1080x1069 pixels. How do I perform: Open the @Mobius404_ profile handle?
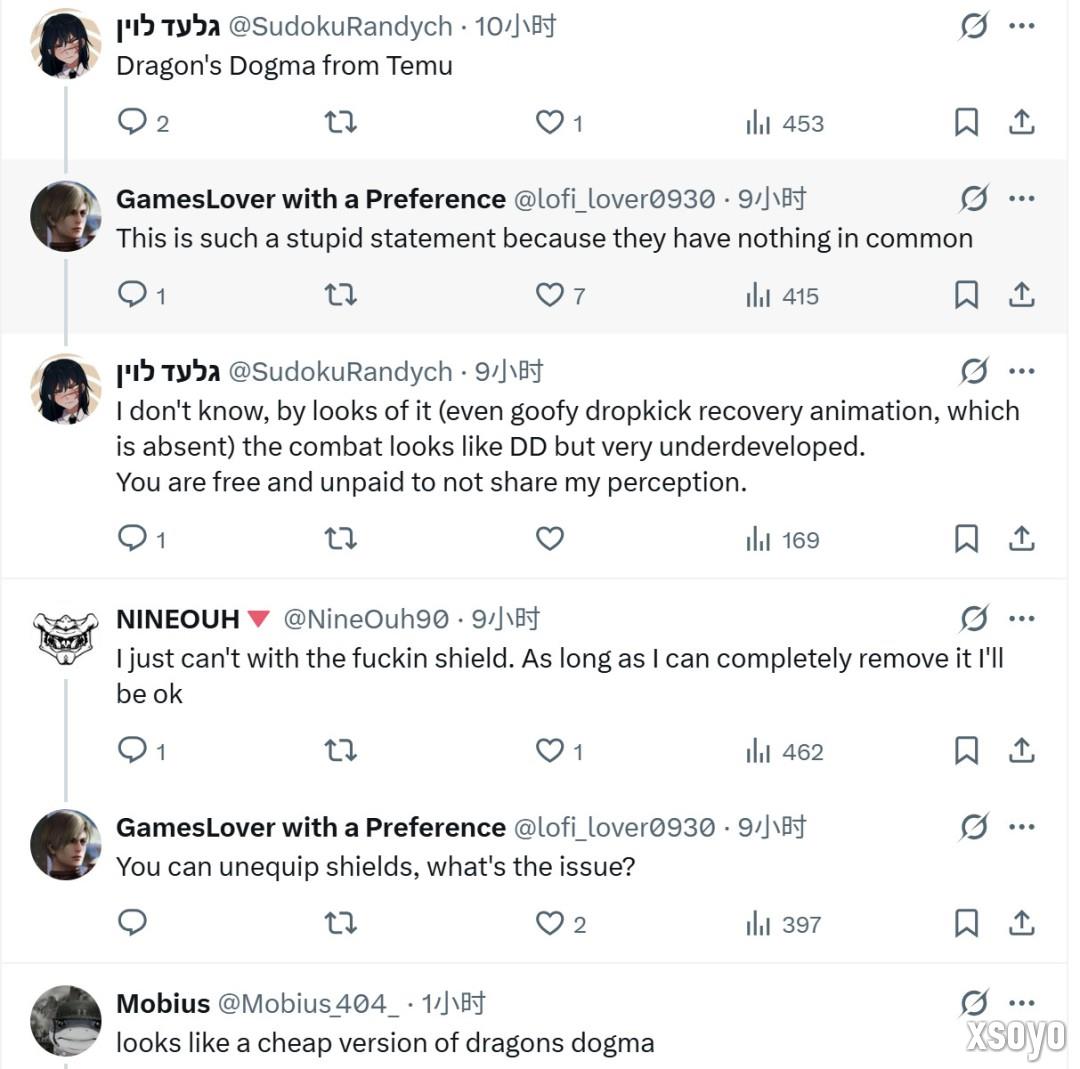308,1003
